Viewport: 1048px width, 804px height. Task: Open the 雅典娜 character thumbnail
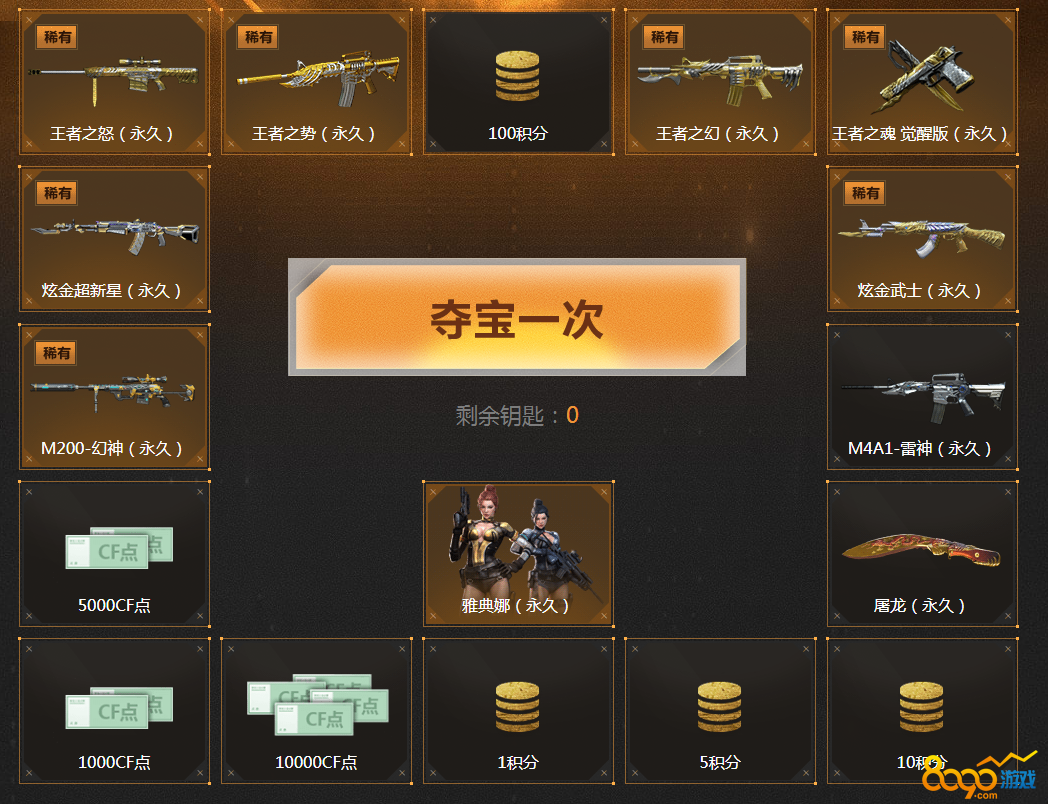coord(518,554)
